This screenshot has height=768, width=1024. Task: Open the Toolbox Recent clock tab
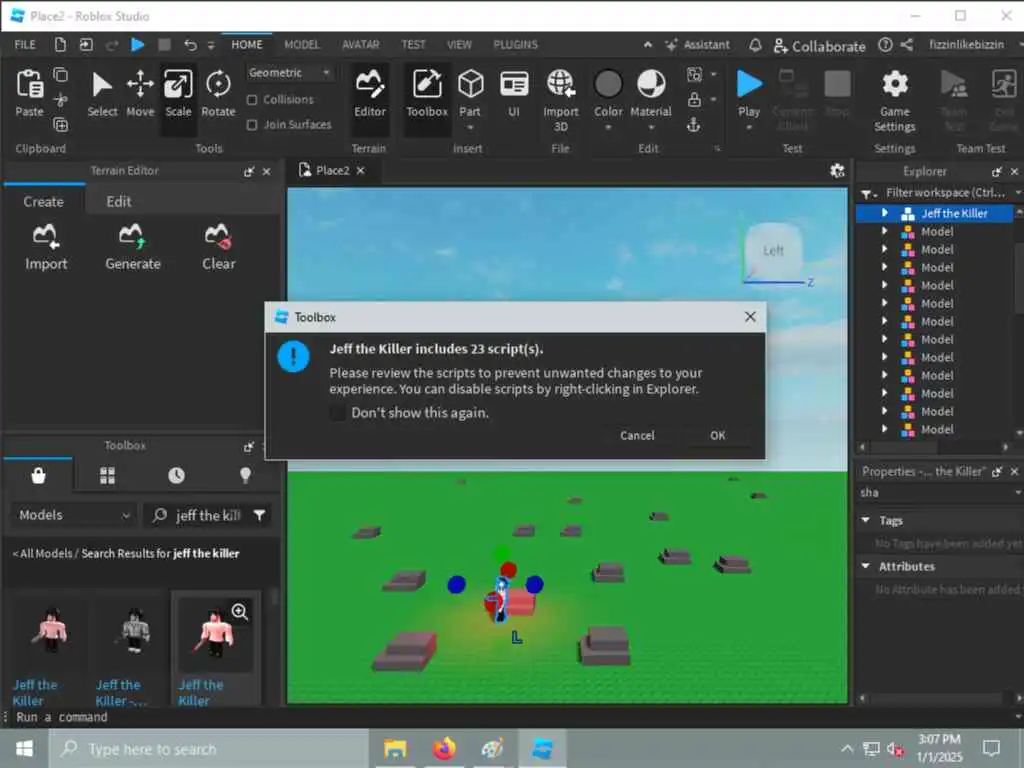coord(176,475)
